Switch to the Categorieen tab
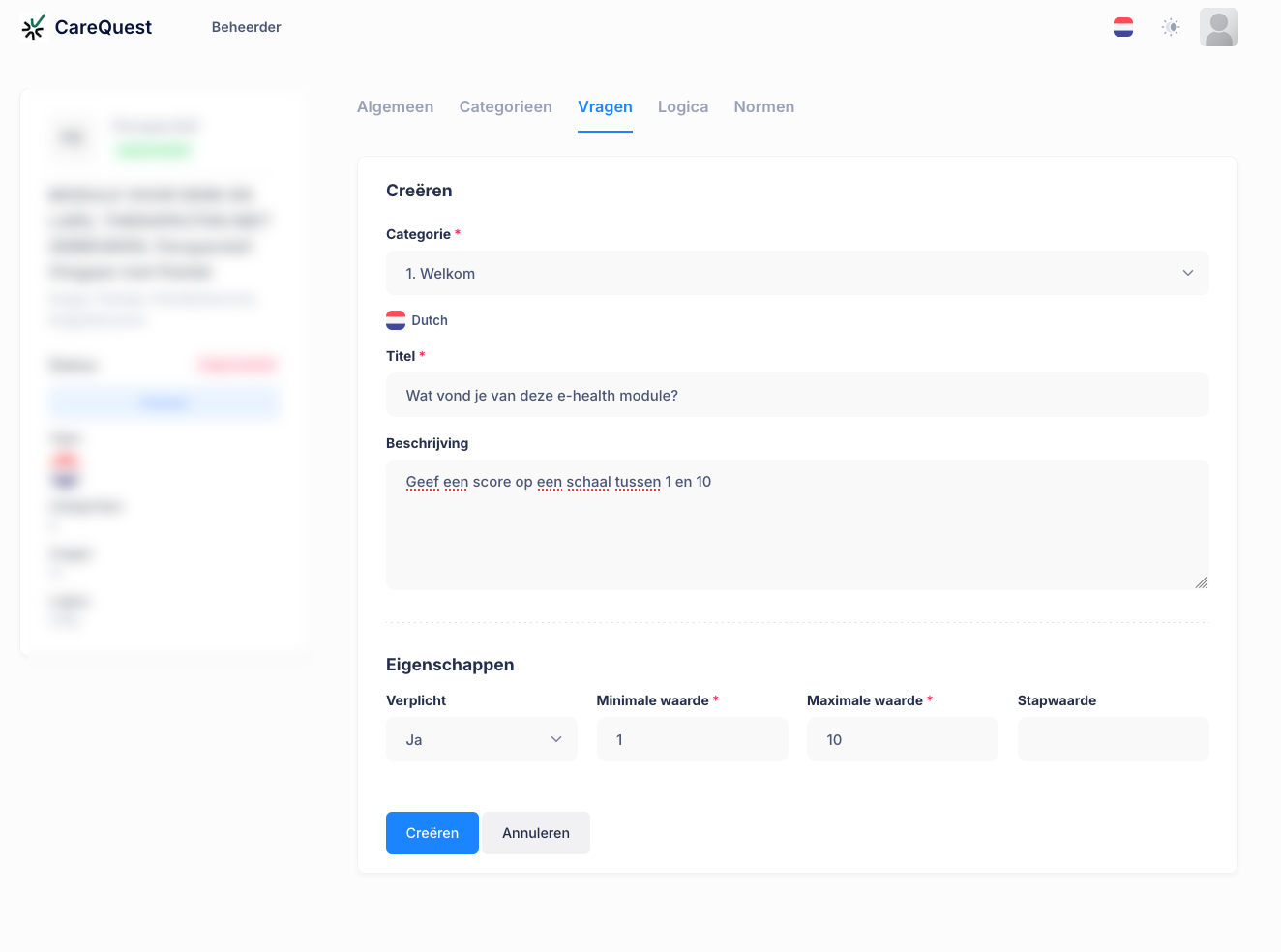This screenshot has width=1281, height=952. [506, 107]
